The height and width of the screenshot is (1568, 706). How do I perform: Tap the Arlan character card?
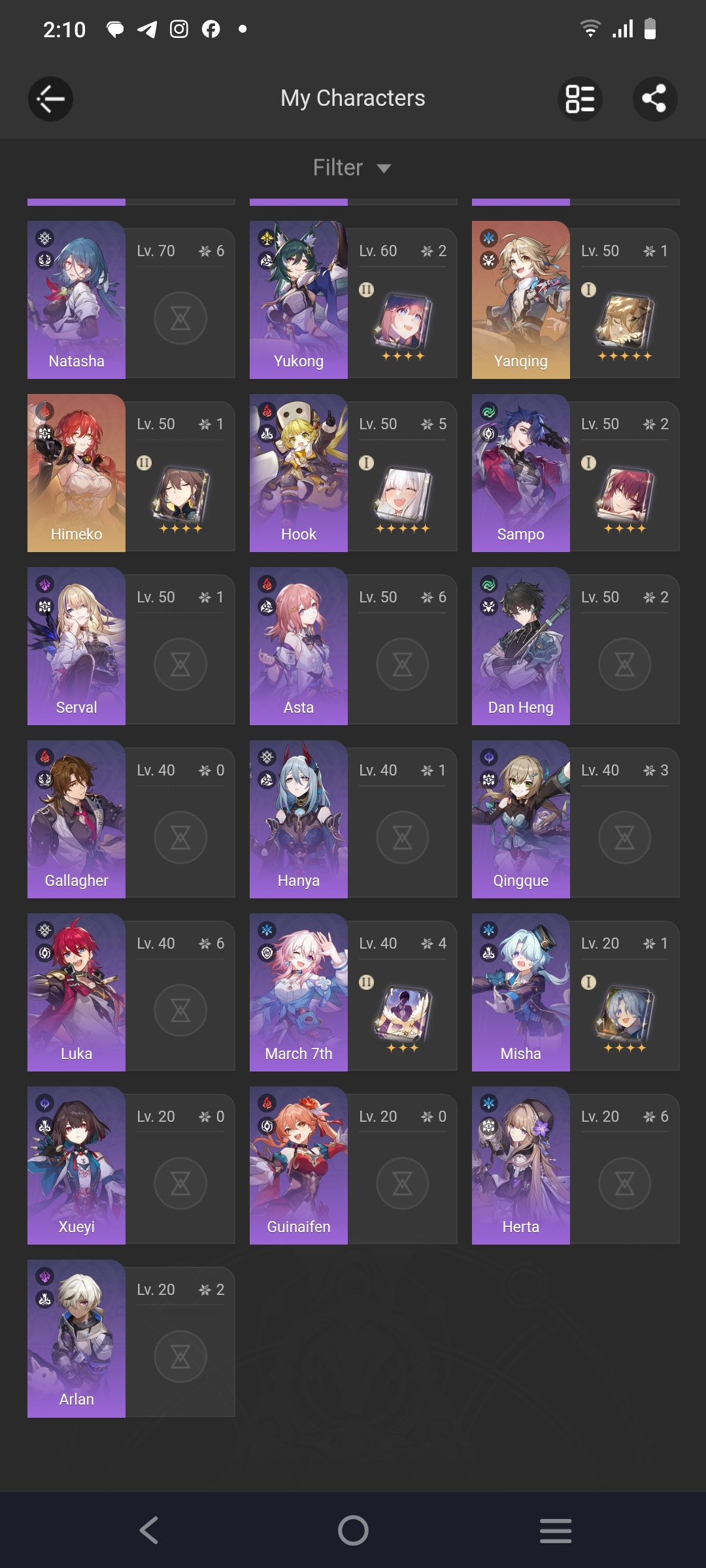point(131,1339)
